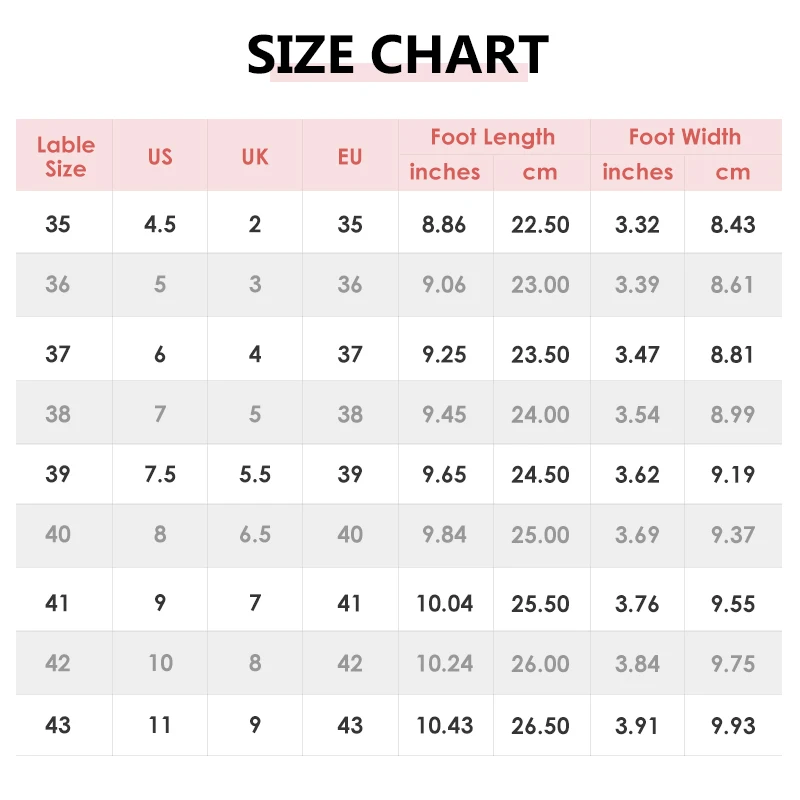Viewport: 800px width, 800px height.
Task: Click the 9.93 cm foot width cell
Action: pyautogui.click(x=732, y=724)
